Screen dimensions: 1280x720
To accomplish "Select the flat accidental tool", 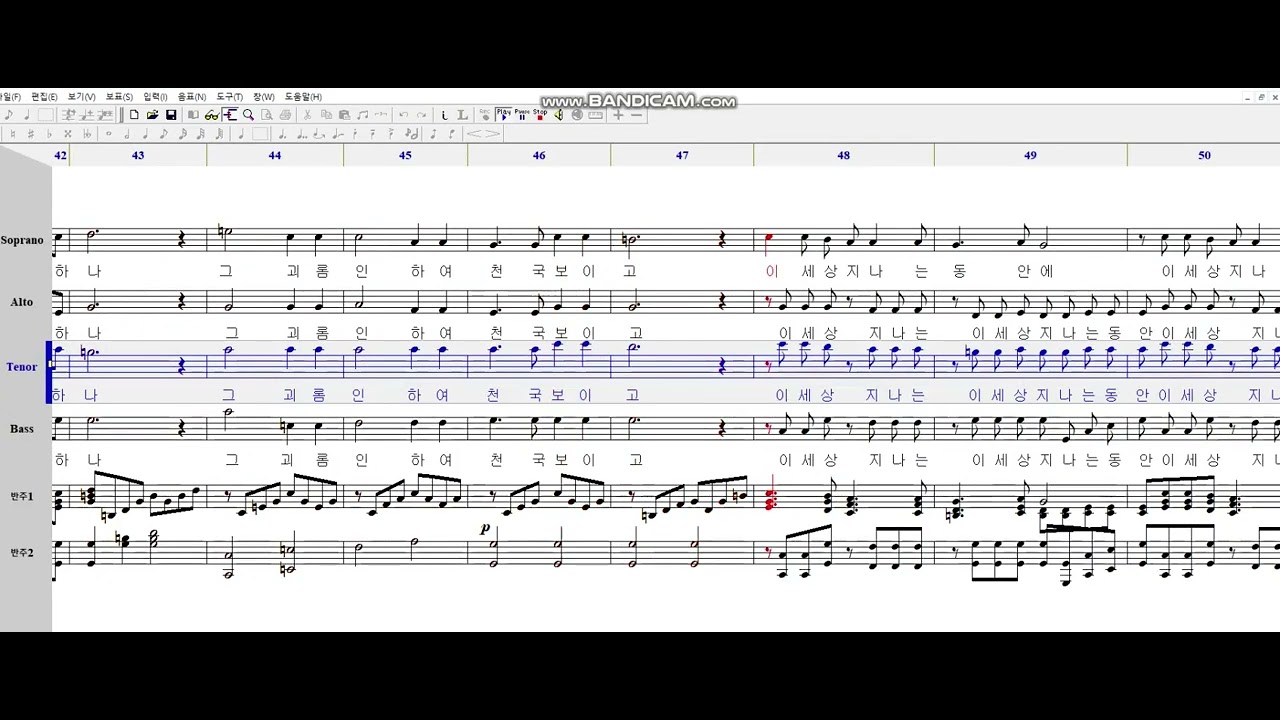I will pos(49,134).
